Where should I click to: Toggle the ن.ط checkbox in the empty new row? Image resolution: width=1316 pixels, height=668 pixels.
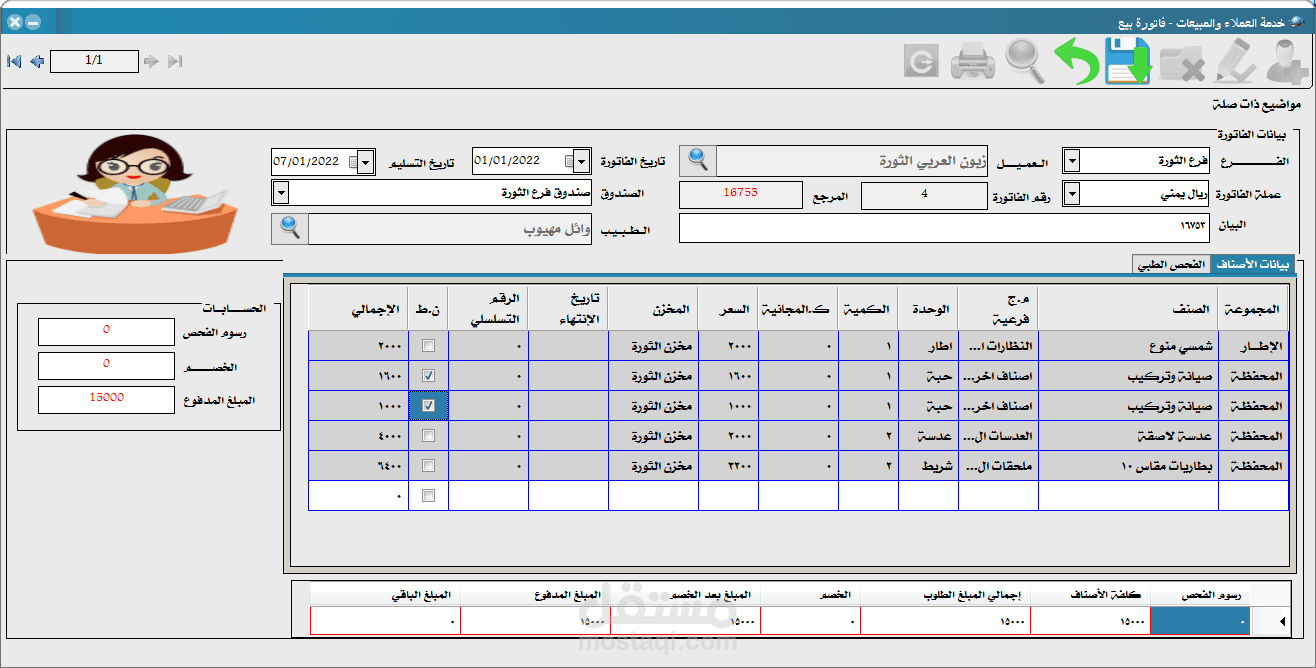(x=428, y=496)
